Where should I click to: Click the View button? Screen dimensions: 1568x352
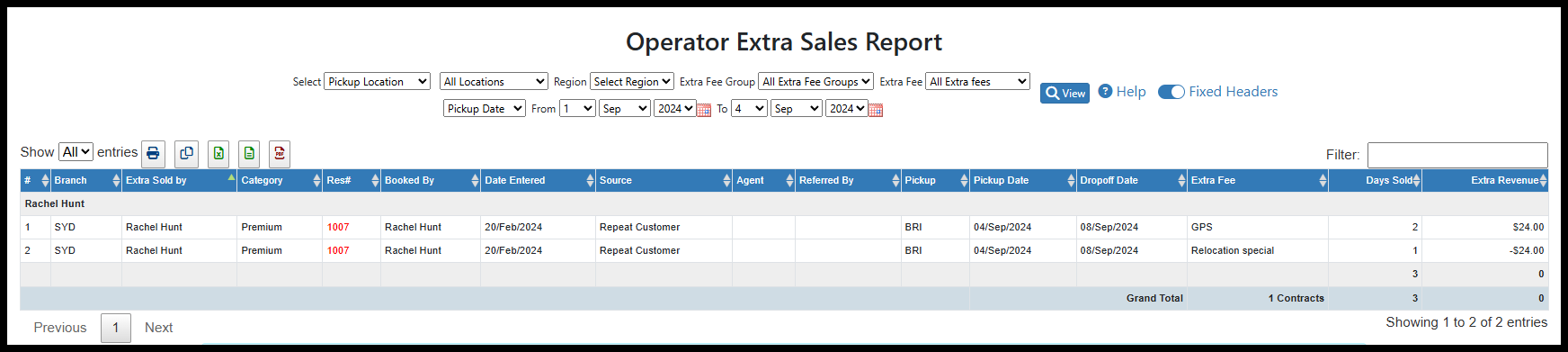[x=1065, y=93]
